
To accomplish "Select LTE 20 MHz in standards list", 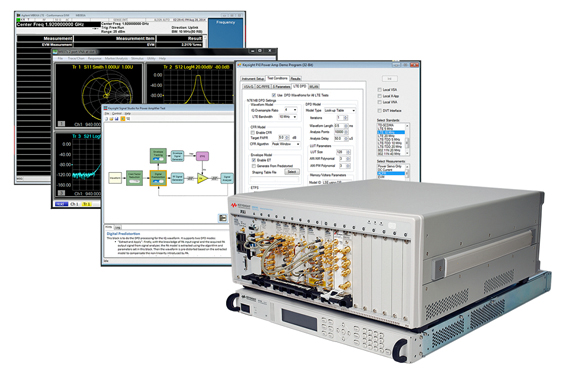I will tap(391, 136).
